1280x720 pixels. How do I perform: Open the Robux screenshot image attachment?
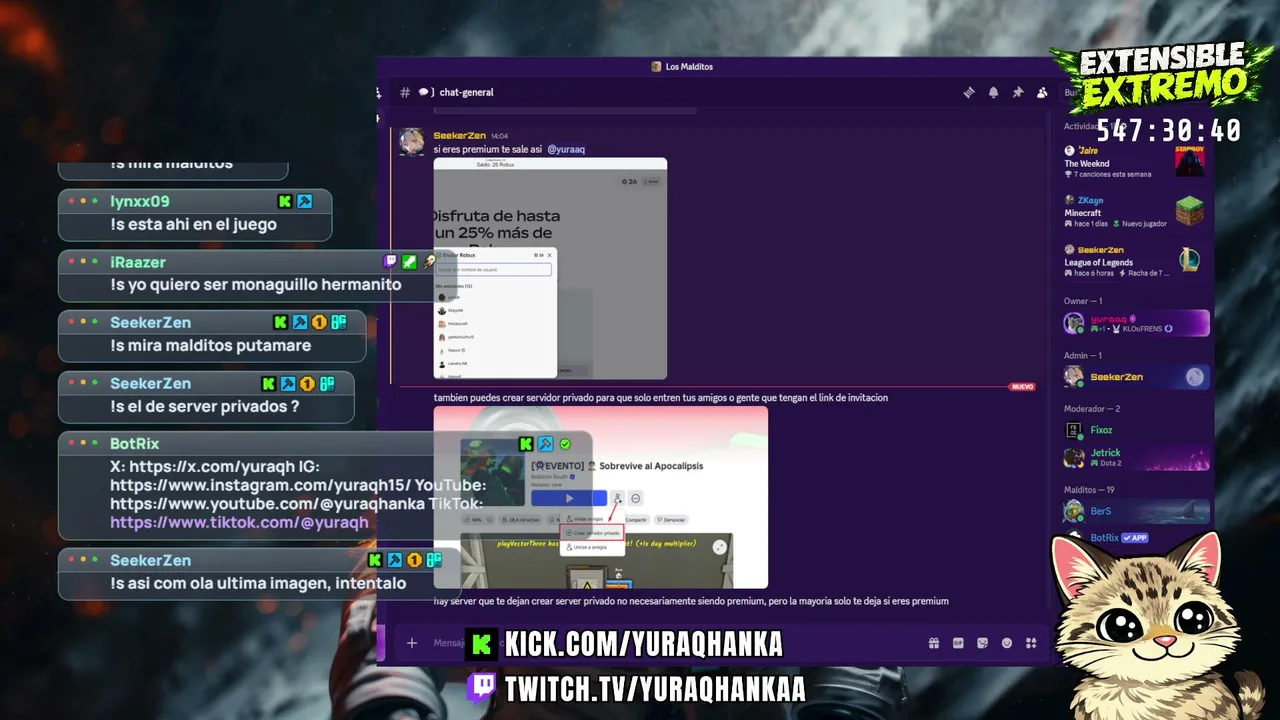coord(550,269)
